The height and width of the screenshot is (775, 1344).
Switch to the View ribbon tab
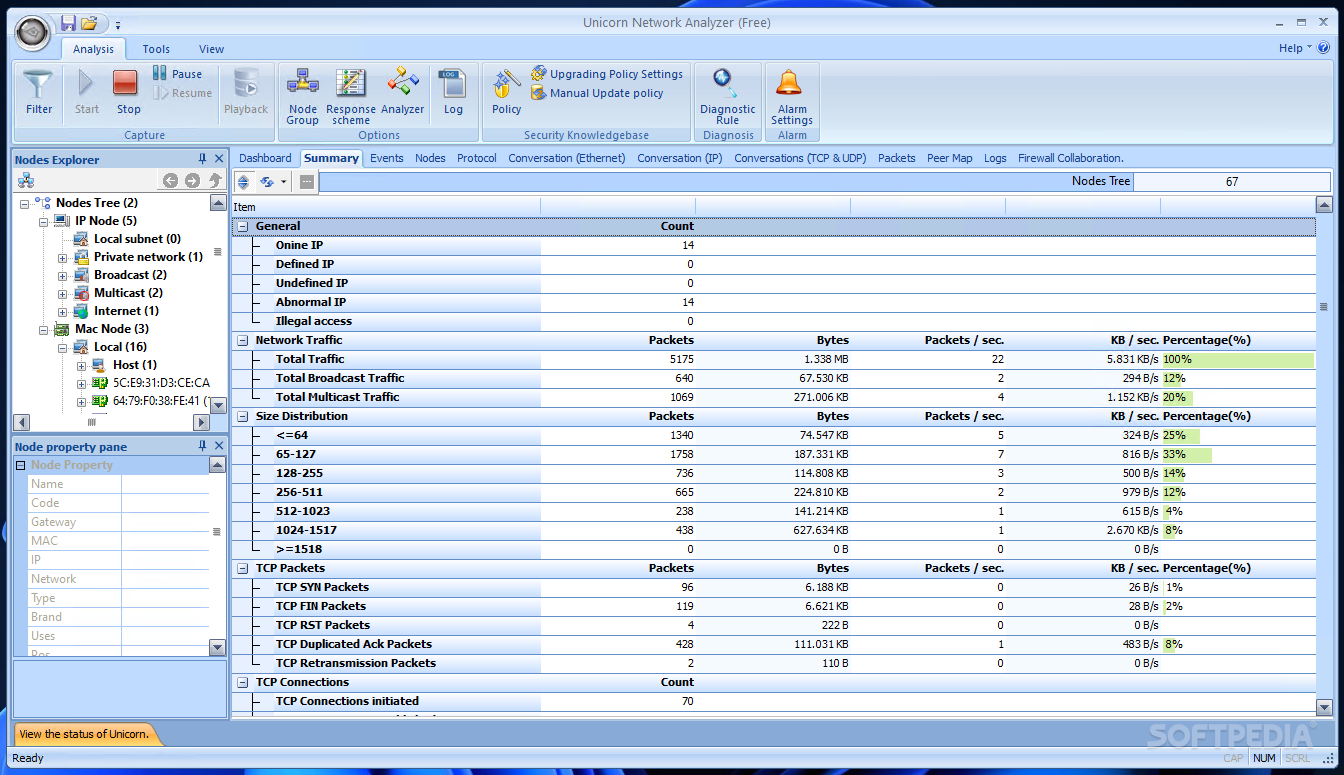click(211, 48)
